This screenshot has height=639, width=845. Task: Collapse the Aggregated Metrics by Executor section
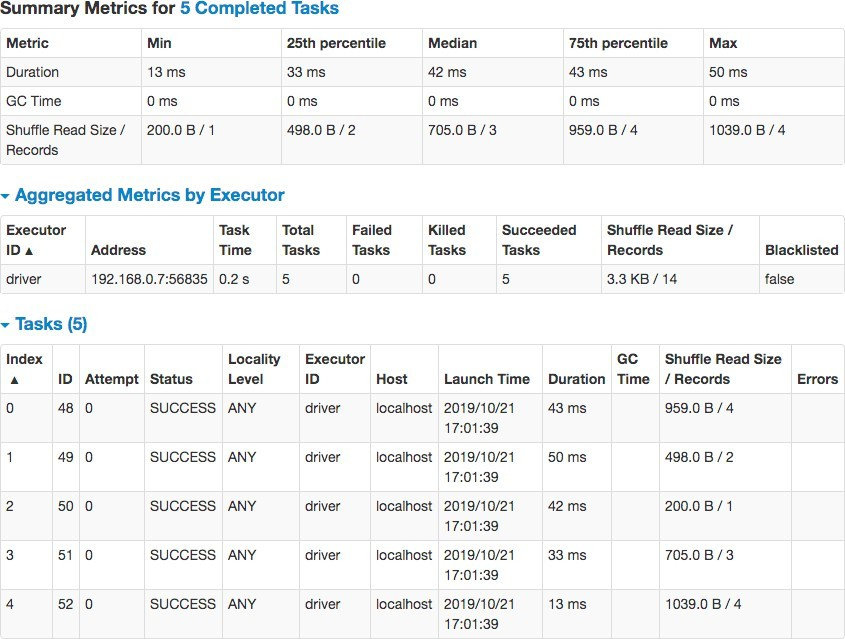click(149, 196)
